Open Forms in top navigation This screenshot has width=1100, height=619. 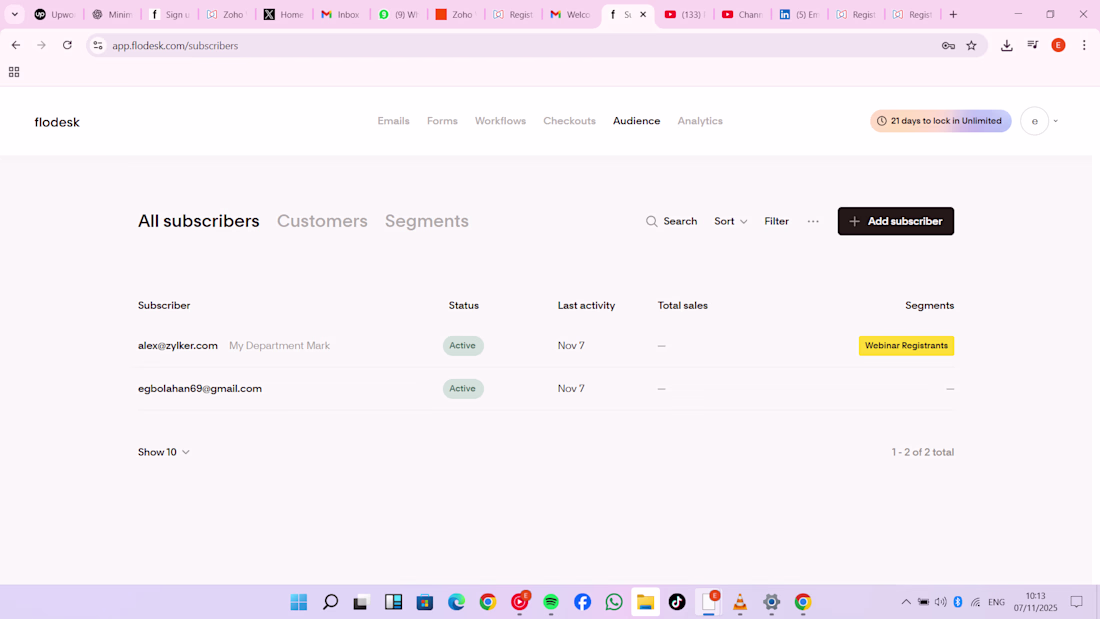click(442, 121)
